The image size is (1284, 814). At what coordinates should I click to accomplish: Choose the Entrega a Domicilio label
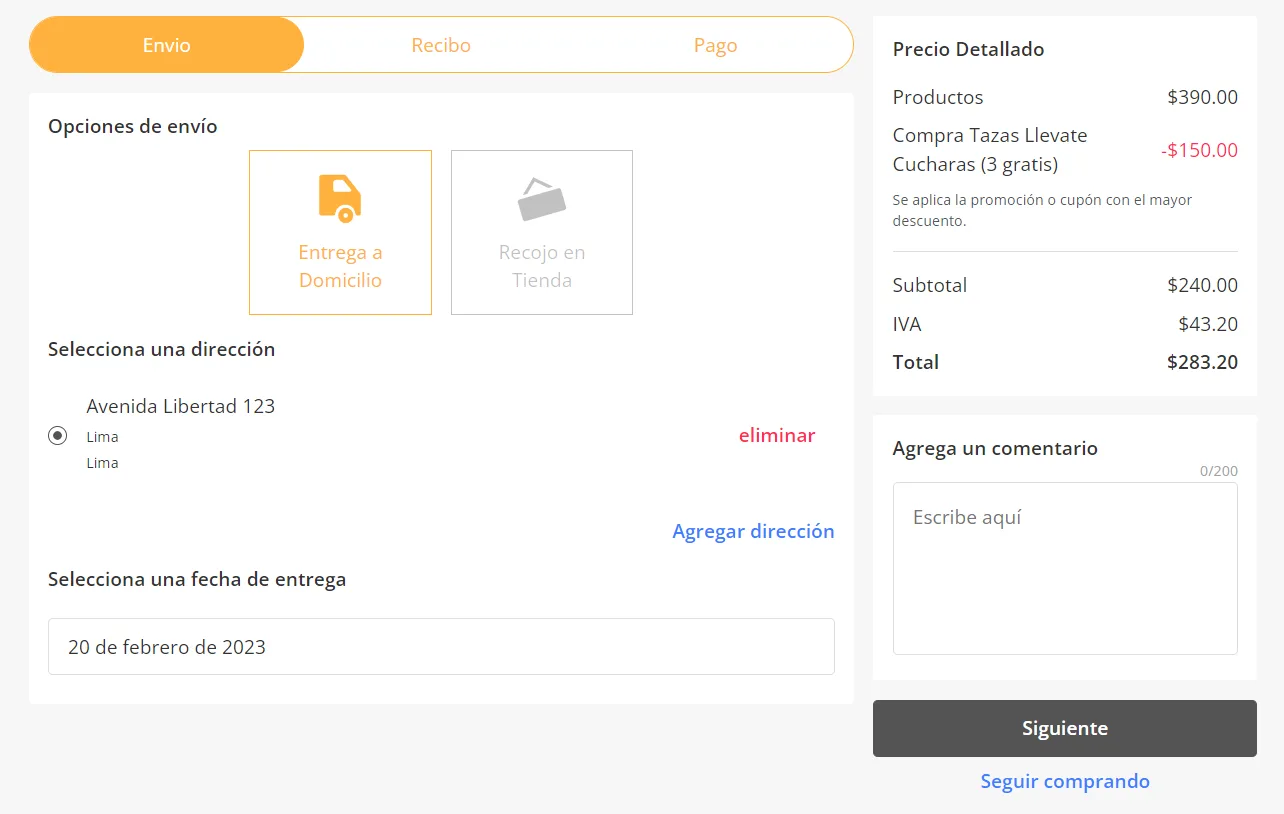340,266
